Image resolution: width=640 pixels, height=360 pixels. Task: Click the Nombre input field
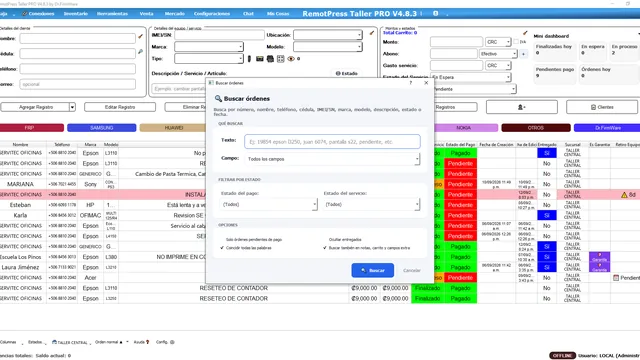(78, 38)
